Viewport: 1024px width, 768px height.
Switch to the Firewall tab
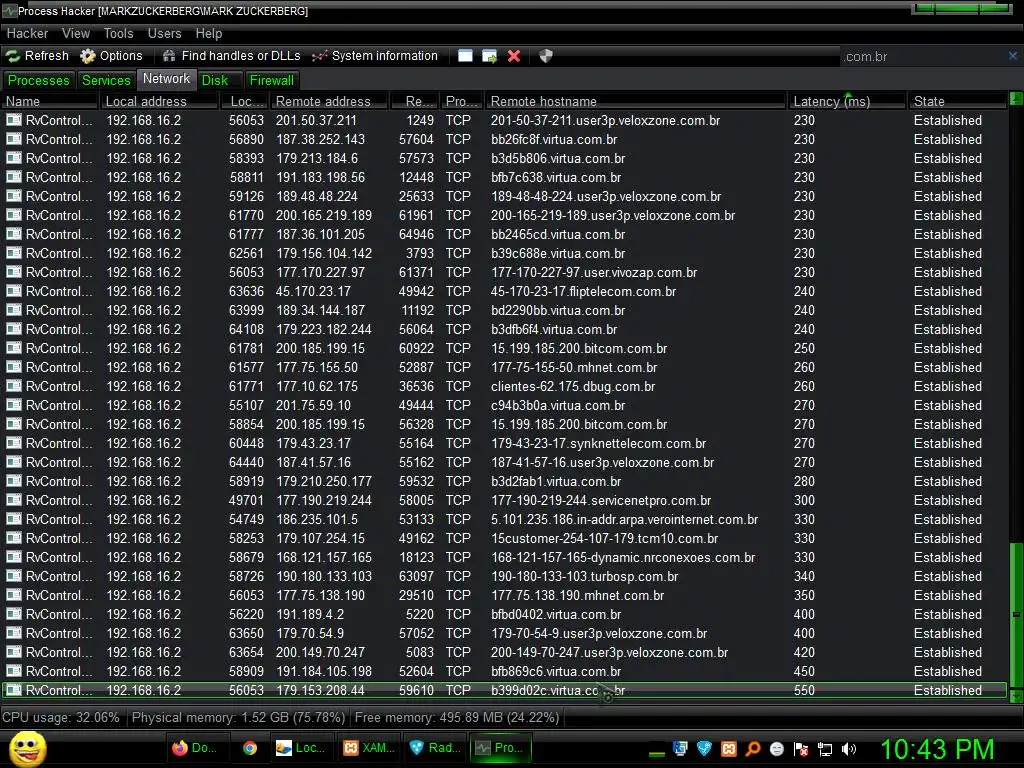point(272,80)
